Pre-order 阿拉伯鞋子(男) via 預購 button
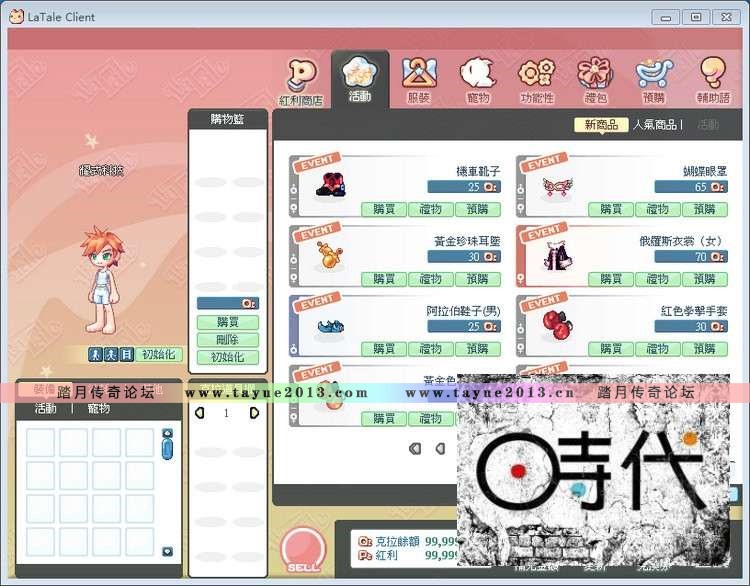This screenshot has height=586, width=750. pos(477,349)
